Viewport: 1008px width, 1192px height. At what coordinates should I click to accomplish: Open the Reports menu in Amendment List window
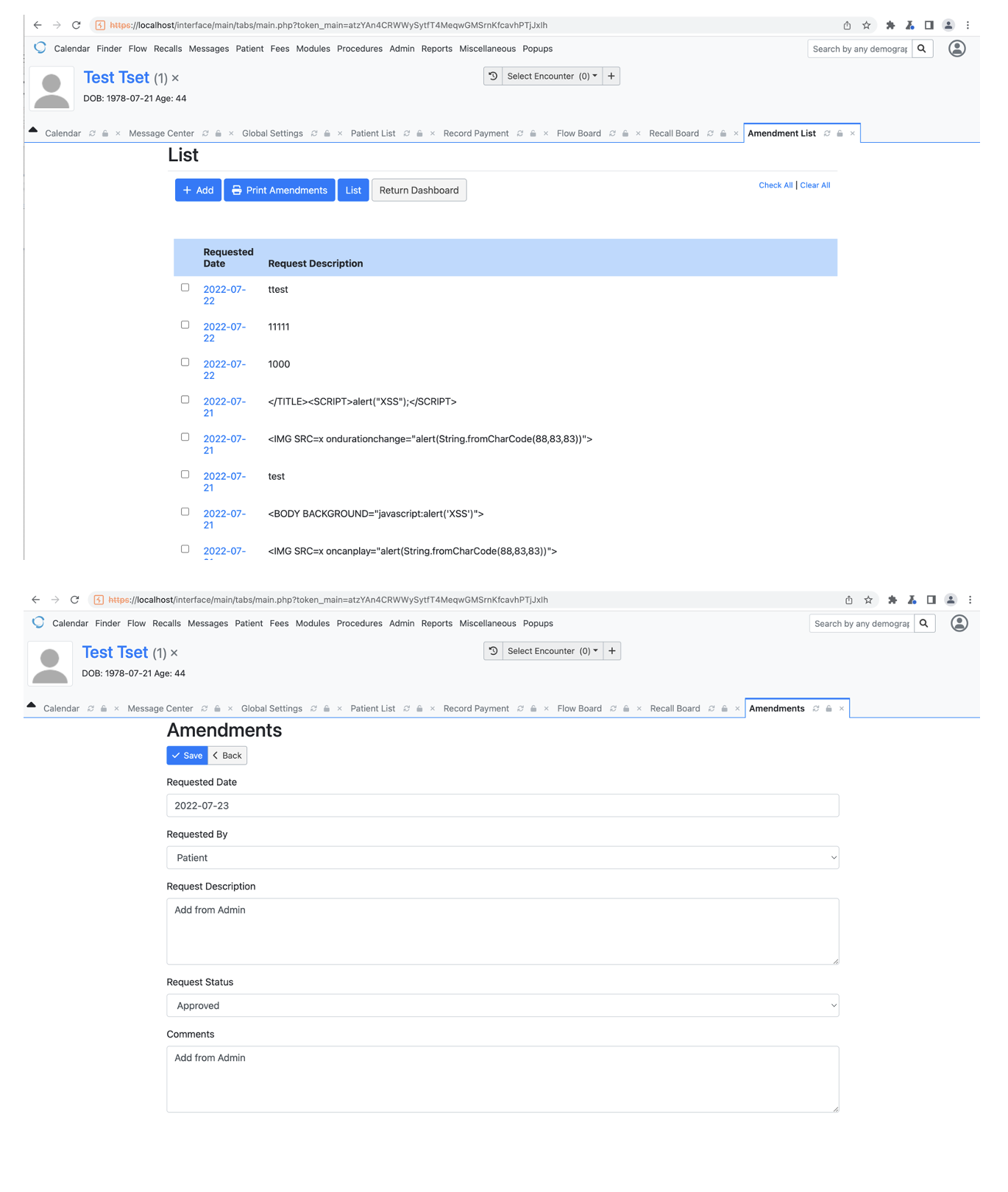[436, 49]
